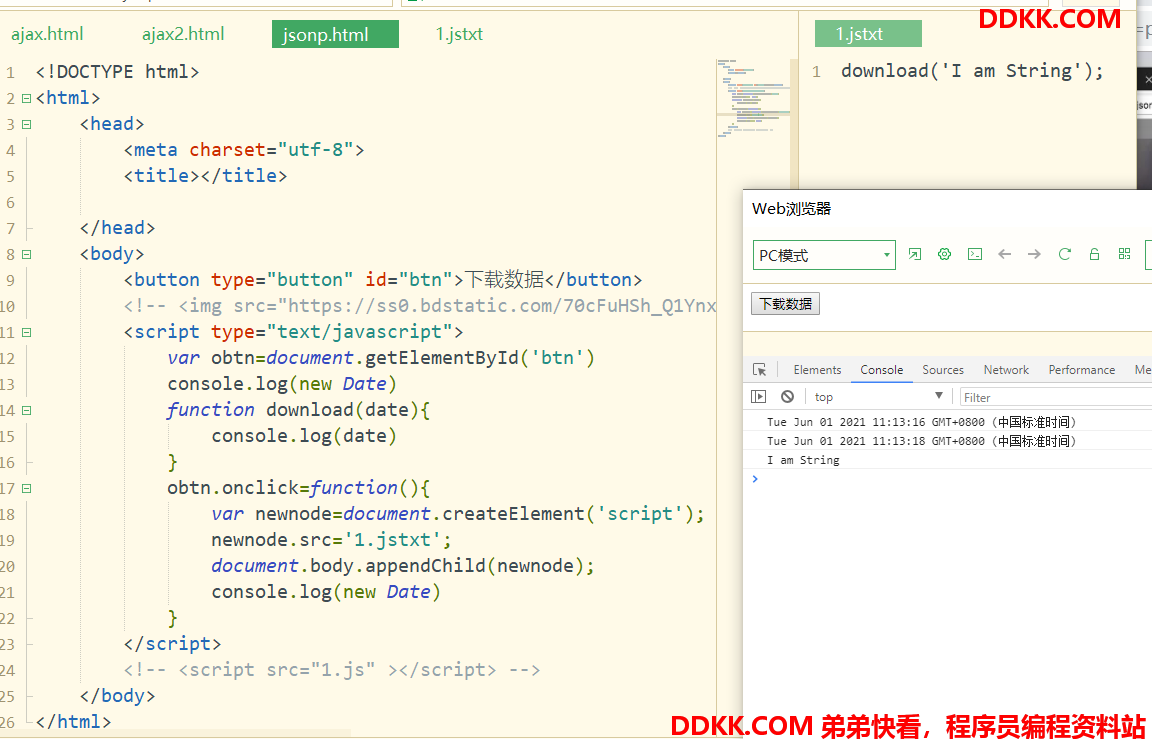Open the Network DevTools tab
The height and width of the screenshot is (739, 1152).
tap(1006, 370)
